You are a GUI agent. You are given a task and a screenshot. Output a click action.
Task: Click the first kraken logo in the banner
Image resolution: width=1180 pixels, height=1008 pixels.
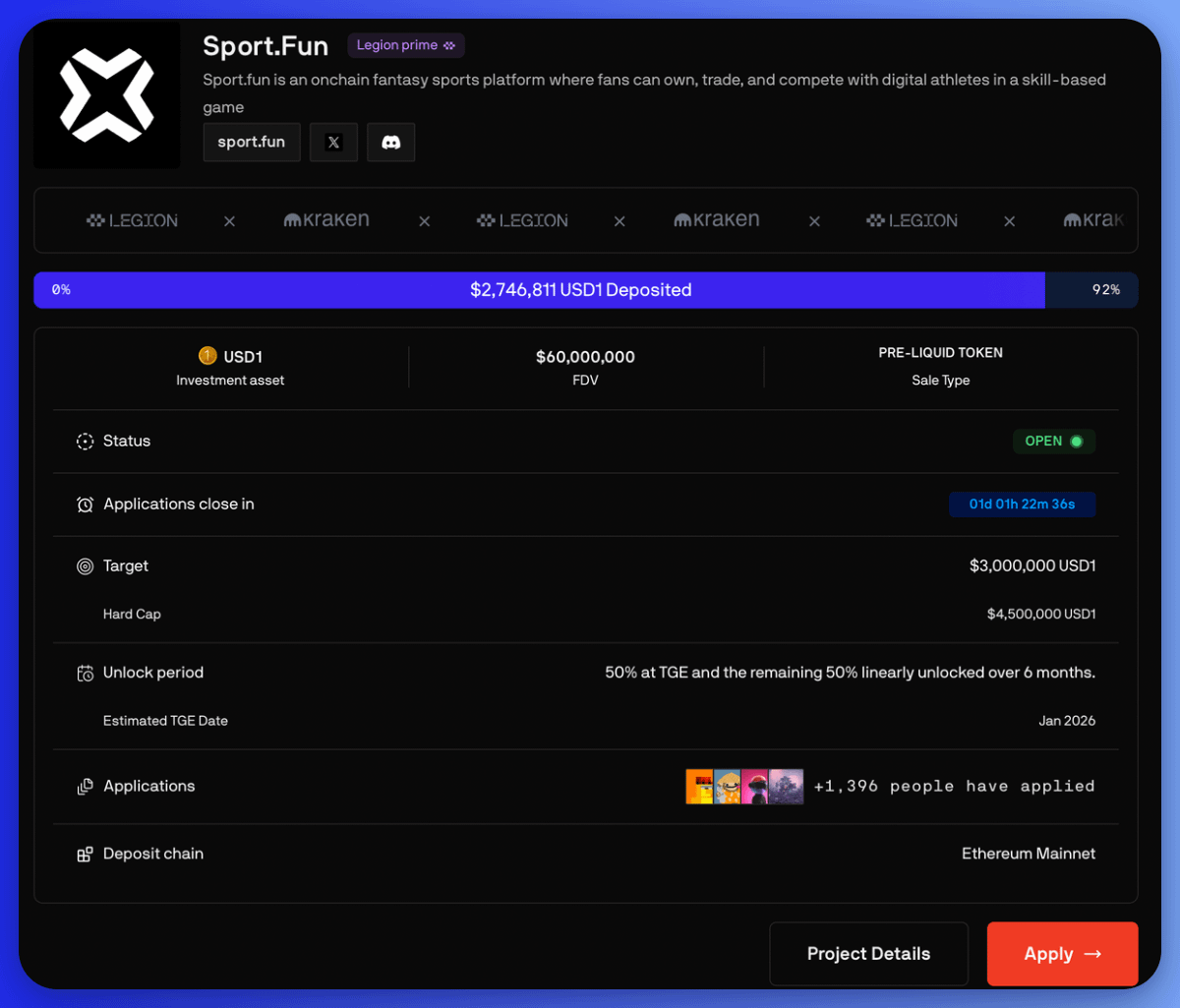click(326, 219)
